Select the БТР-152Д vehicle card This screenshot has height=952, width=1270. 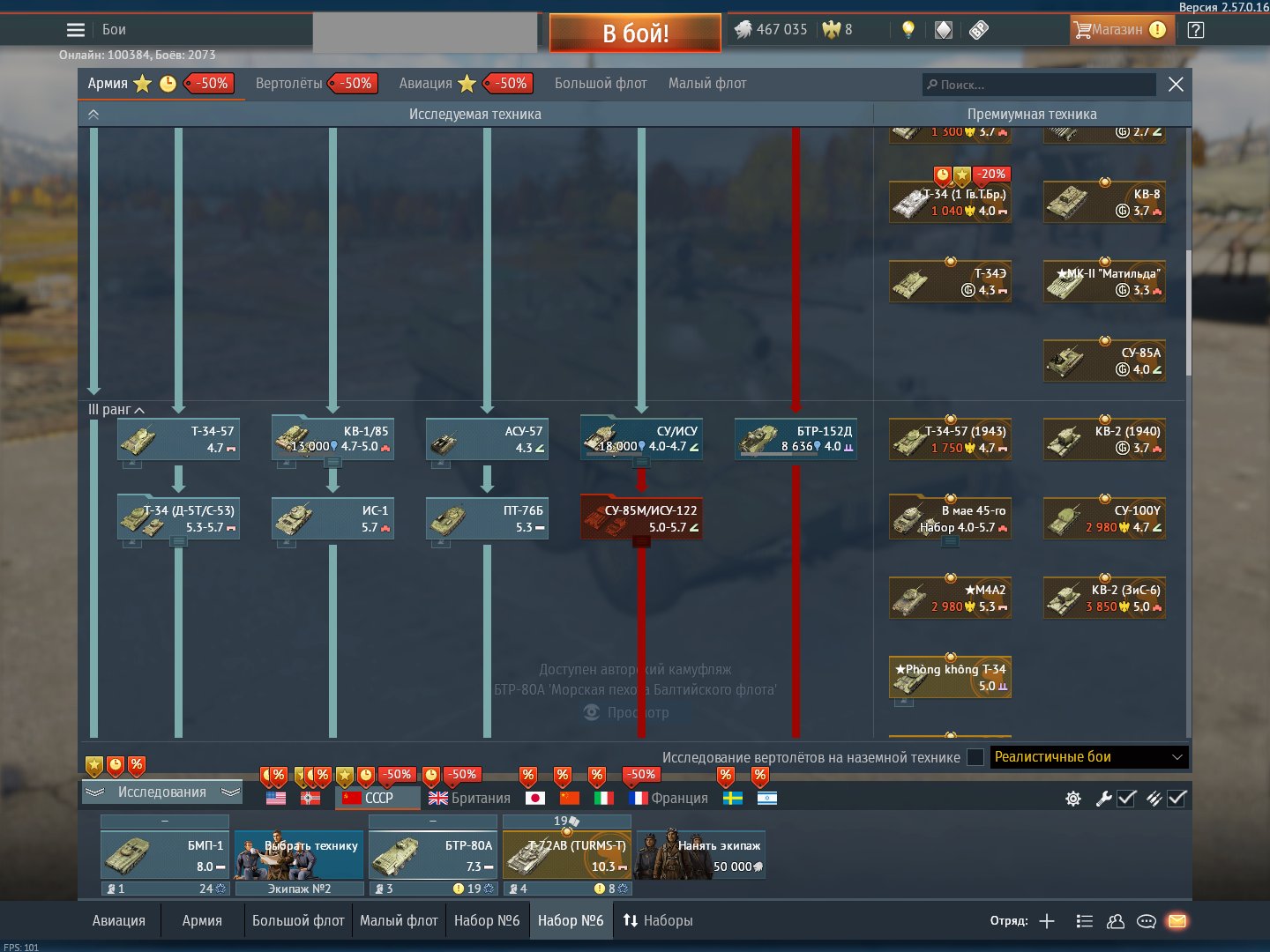[x=796, y=439]
